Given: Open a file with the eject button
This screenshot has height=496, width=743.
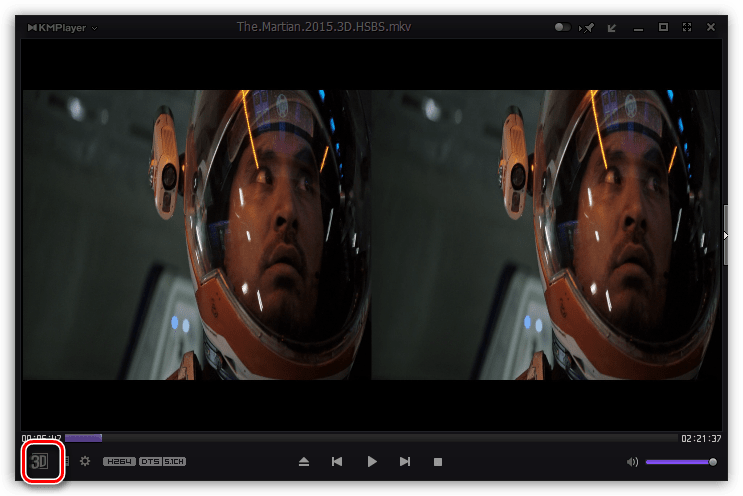Looking at the screenshot, I should pyautogui.click(x=304, y=461).
